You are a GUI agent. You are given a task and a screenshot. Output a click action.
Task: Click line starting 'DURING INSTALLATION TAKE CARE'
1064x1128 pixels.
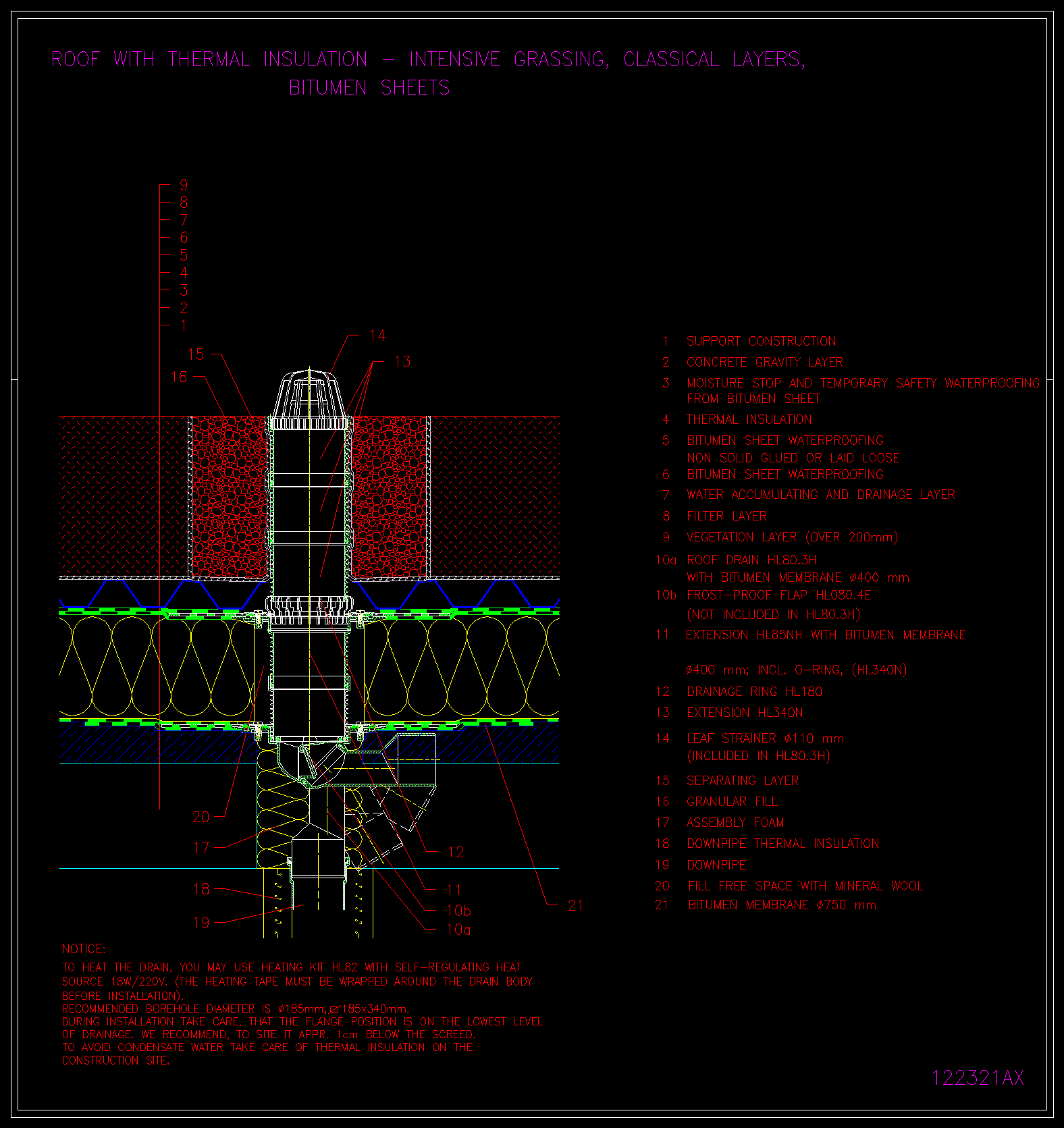coord(302,1021)
